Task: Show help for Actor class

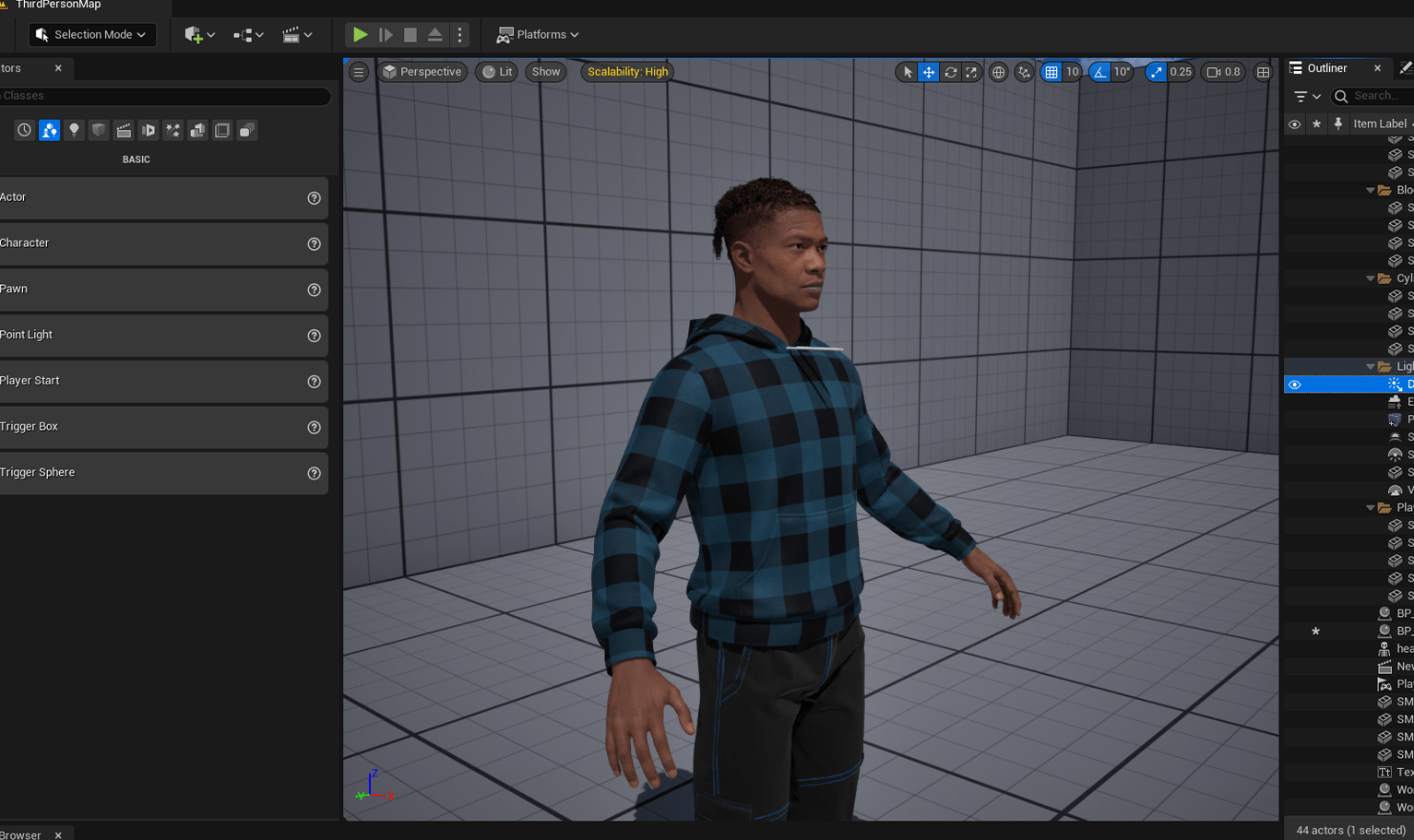Action: tap(314, 198)
